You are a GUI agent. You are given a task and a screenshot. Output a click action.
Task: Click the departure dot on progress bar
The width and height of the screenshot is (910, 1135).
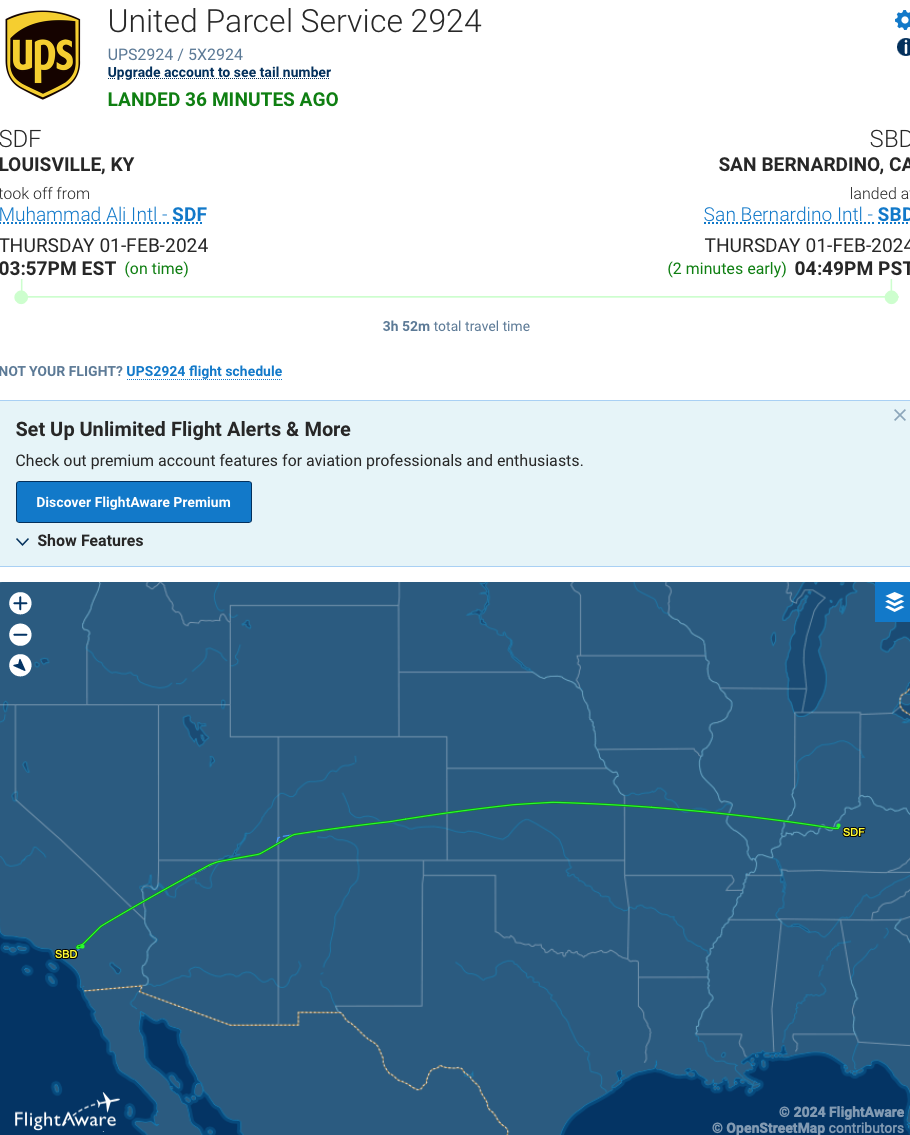21,296
